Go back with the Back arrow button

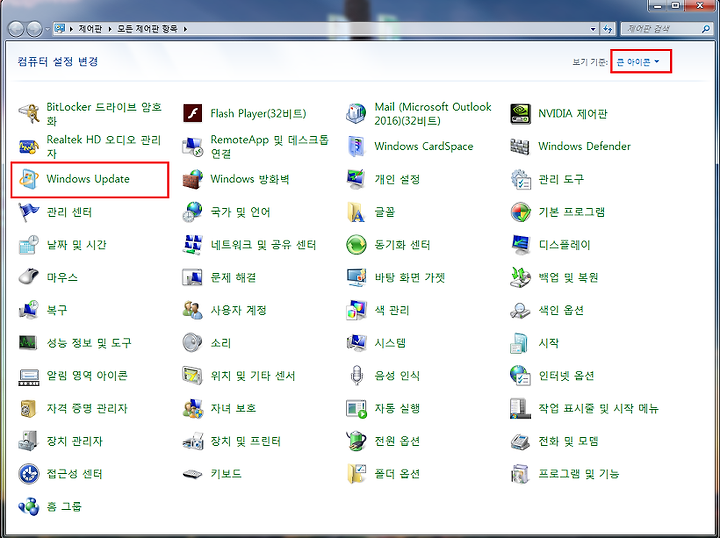point(16,29)
